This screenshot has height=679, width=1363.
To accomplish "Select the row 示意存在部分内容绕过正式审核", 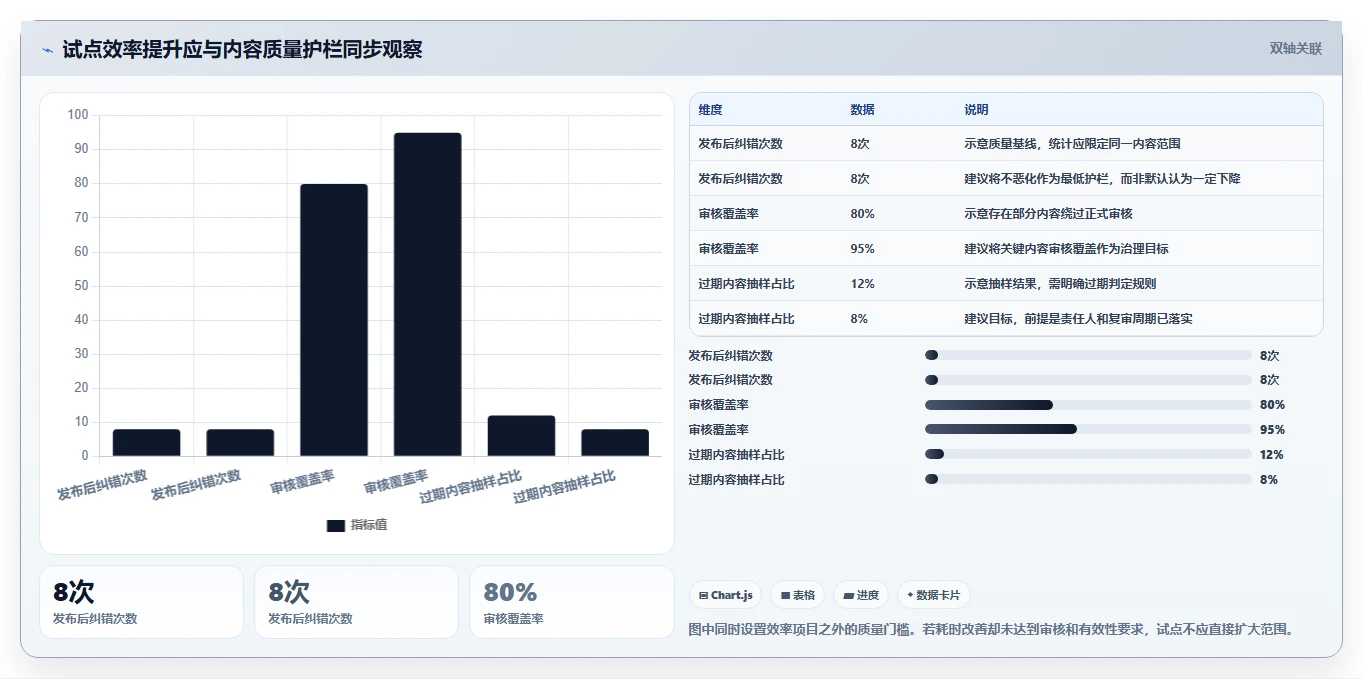I will point(1006,214).
